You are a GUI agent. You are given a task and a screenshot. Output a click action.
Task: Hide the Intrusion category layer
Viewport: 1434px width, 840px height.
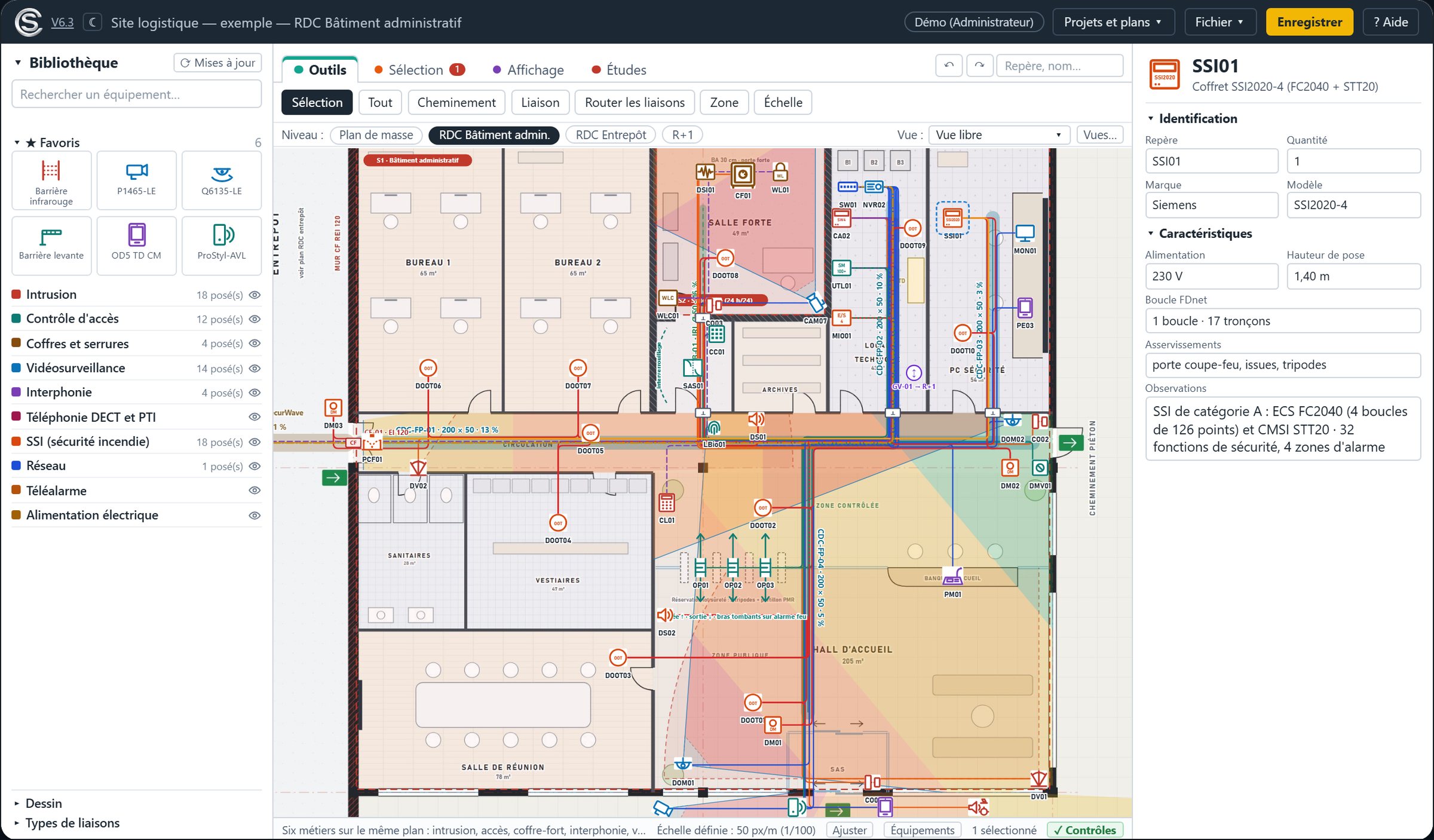(255, 295)
